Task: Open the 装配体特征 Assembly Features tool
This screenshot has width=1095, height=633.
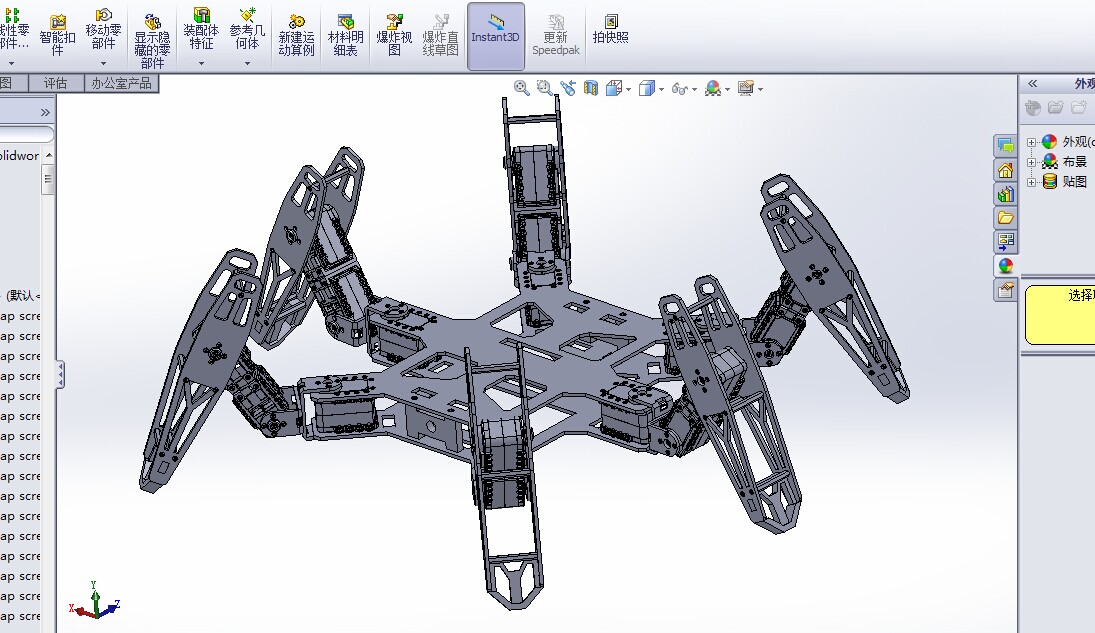Action: tap(201, 29)
